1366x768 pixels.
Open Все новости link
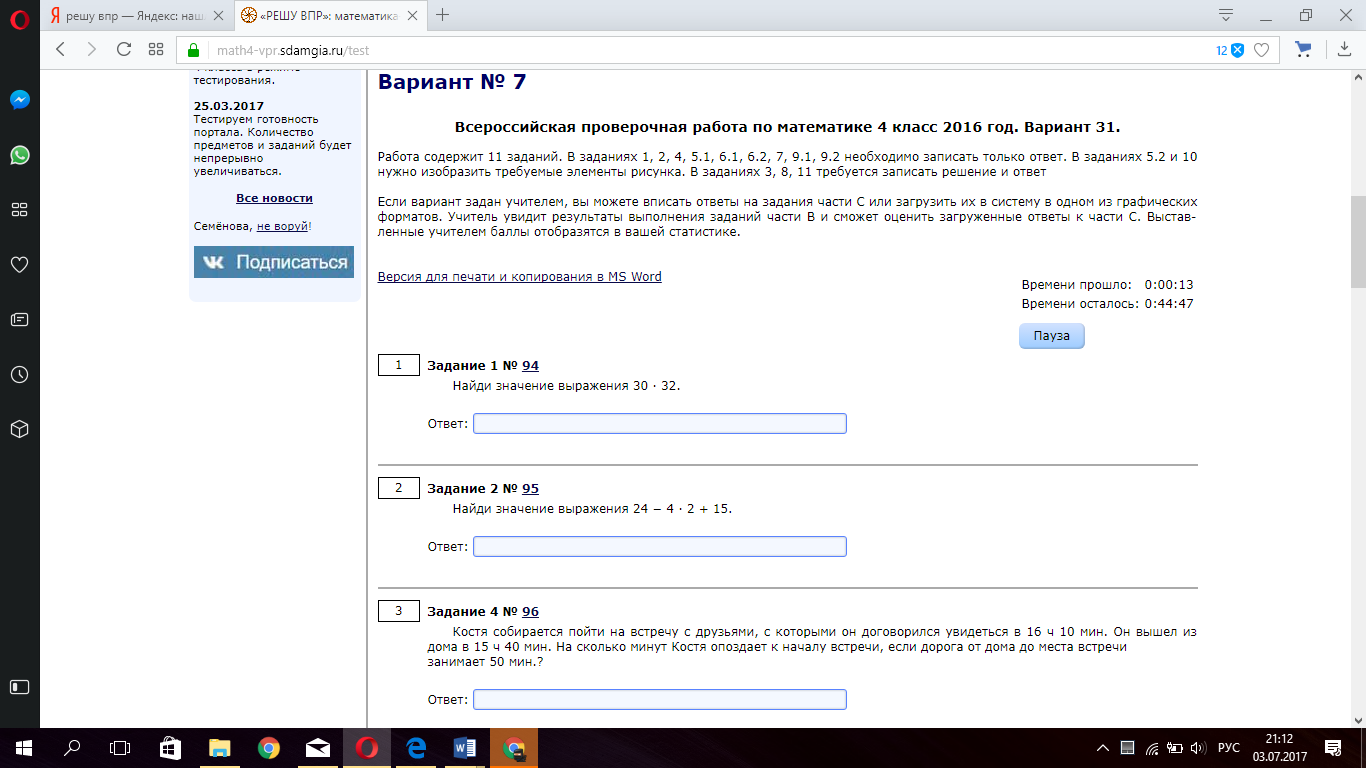pyautogui.click(x=274, y=198)
